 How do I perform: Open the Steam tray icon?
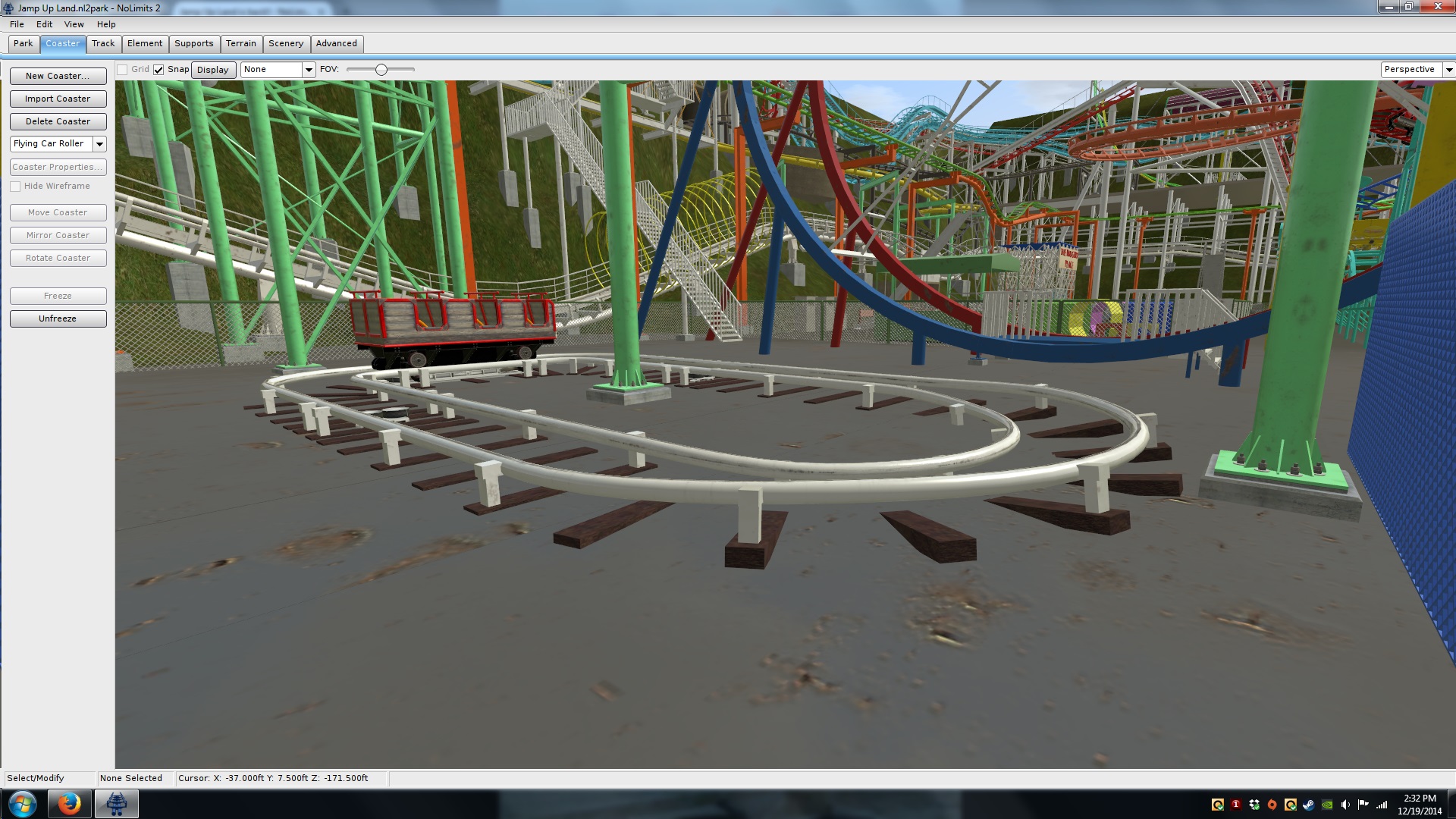1309,805
